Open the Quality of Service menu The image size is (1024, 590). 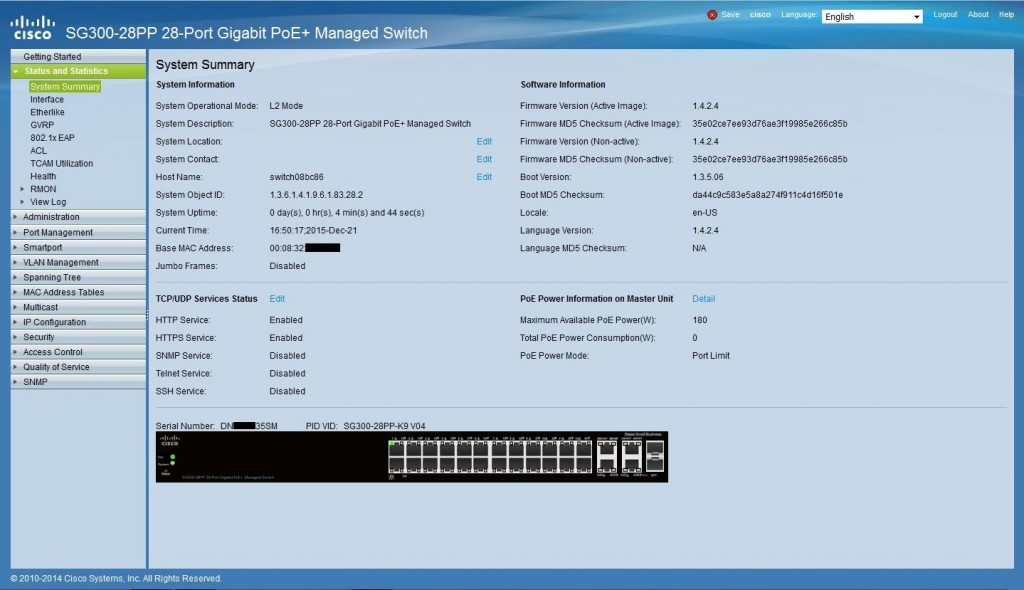[x=78, y=367]
